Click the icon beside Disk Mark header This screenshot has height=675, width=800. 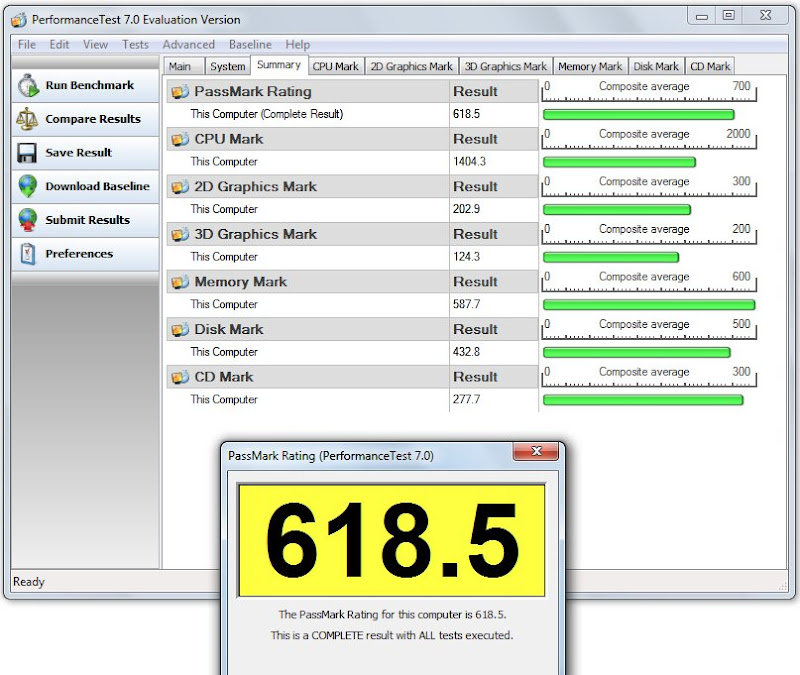coord(180,330)
